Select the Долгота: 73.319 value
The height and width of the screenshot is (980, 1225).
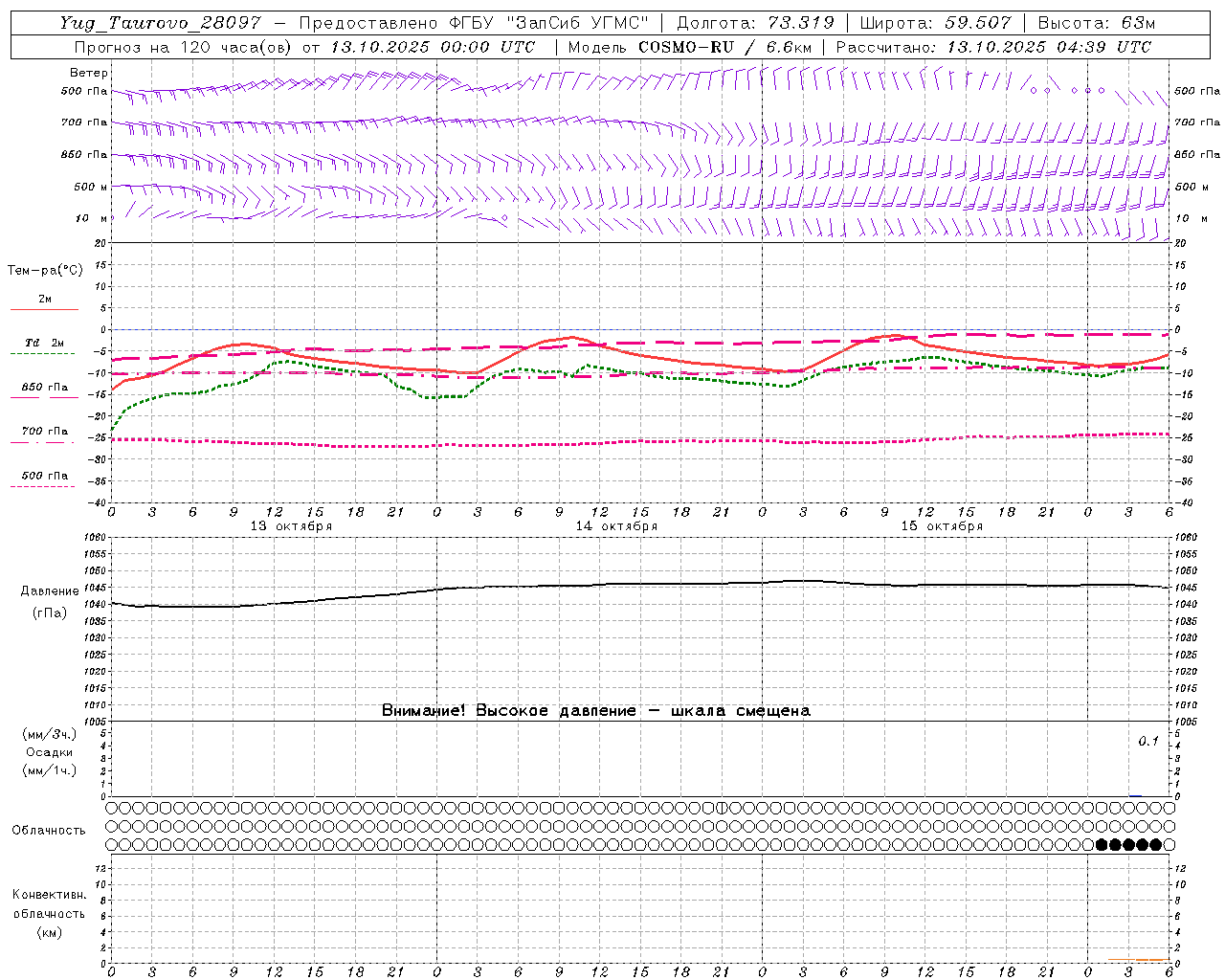coord(755,23)
